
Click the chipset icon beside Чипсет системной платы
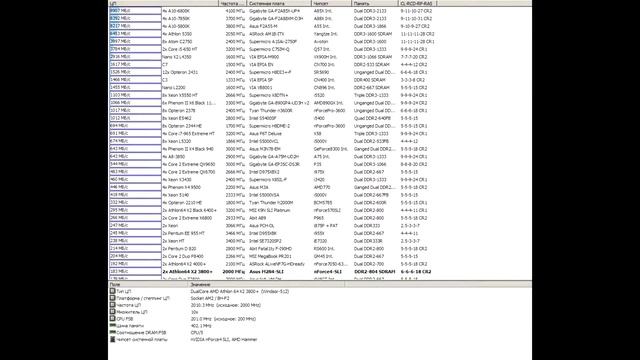113,339
